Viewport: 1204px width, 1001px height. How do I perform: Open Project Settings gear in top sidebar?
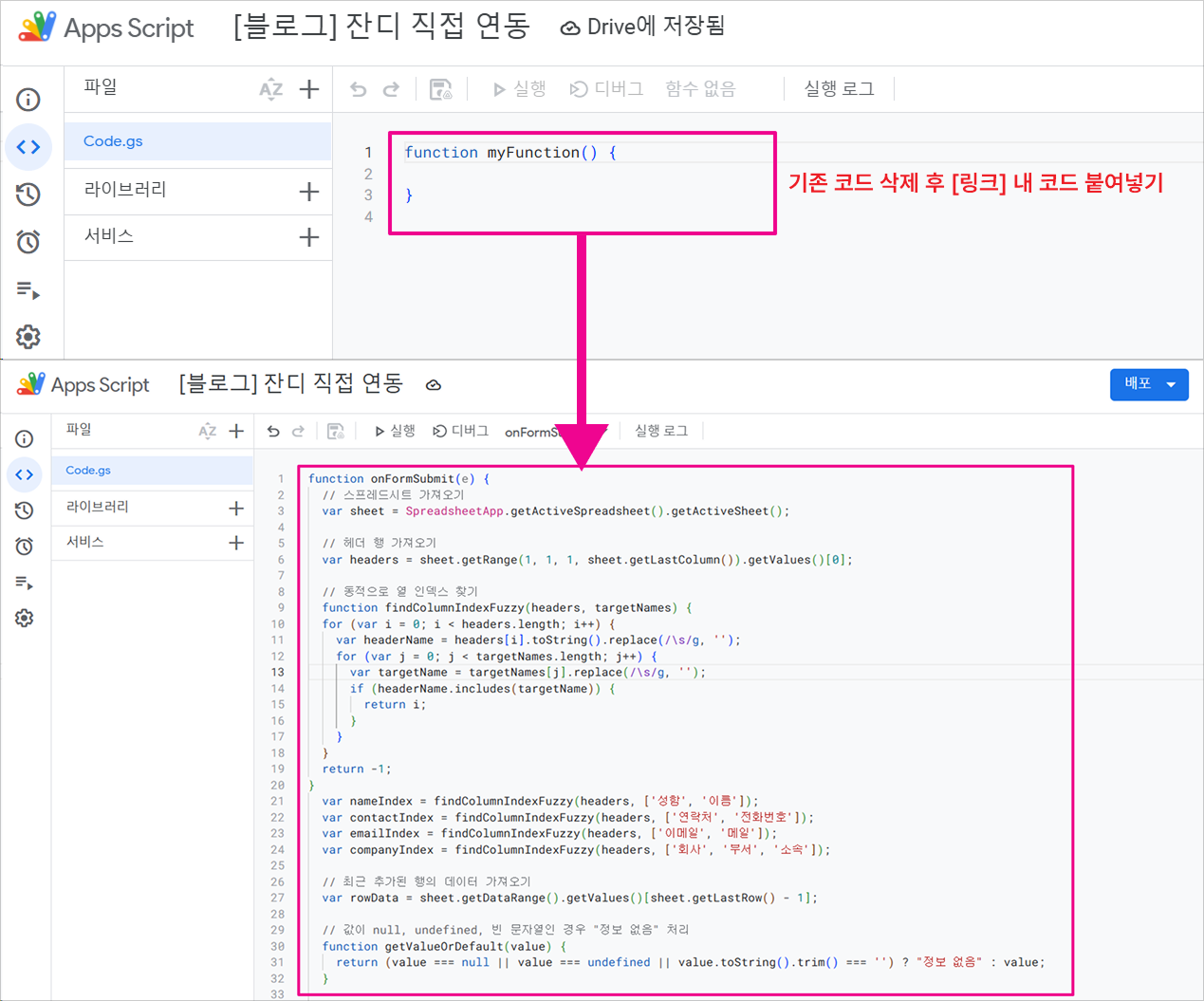click(x=28, y=337)
